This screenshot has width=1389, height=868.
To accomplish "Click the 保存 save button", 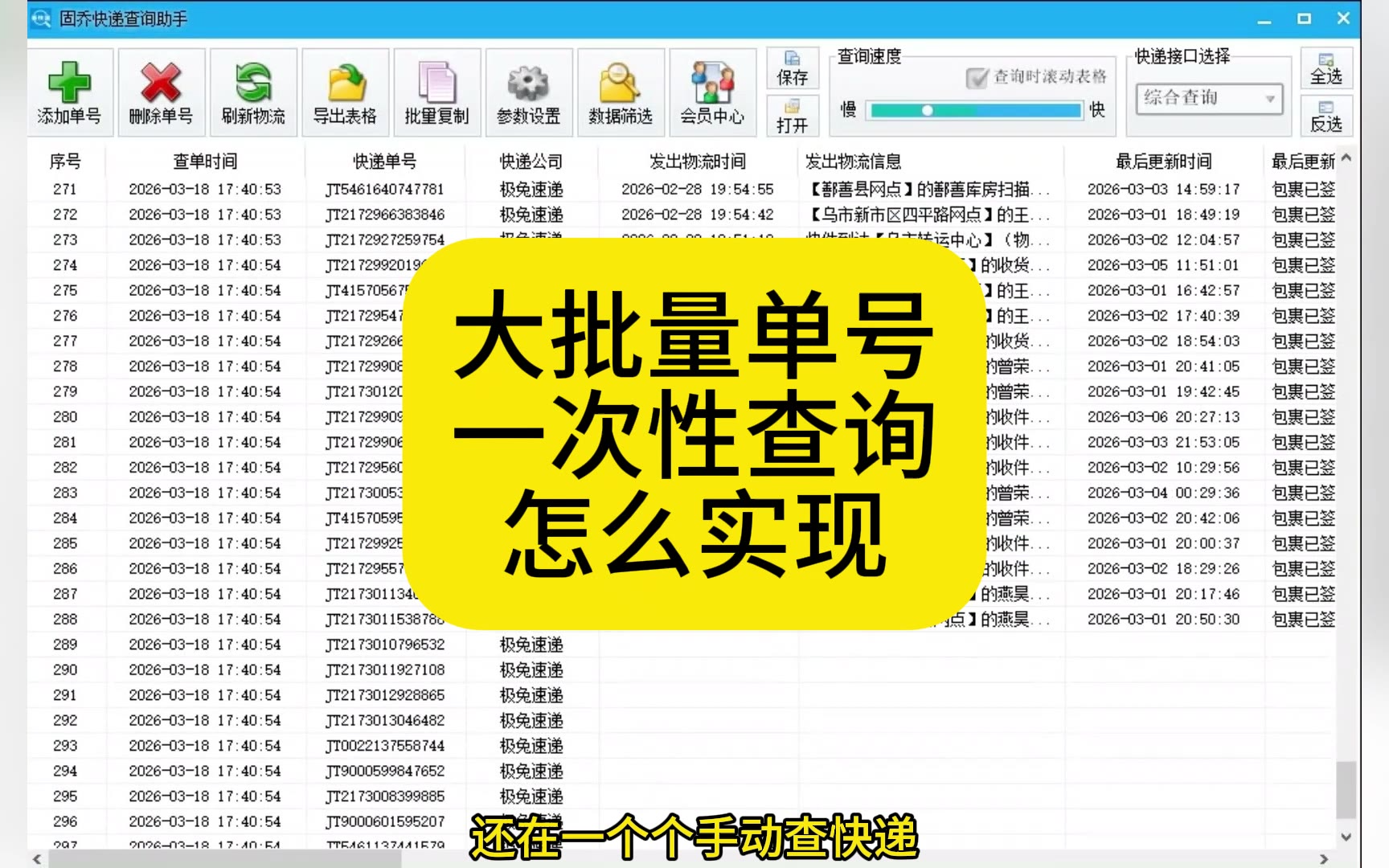I will tap(792, 69).
